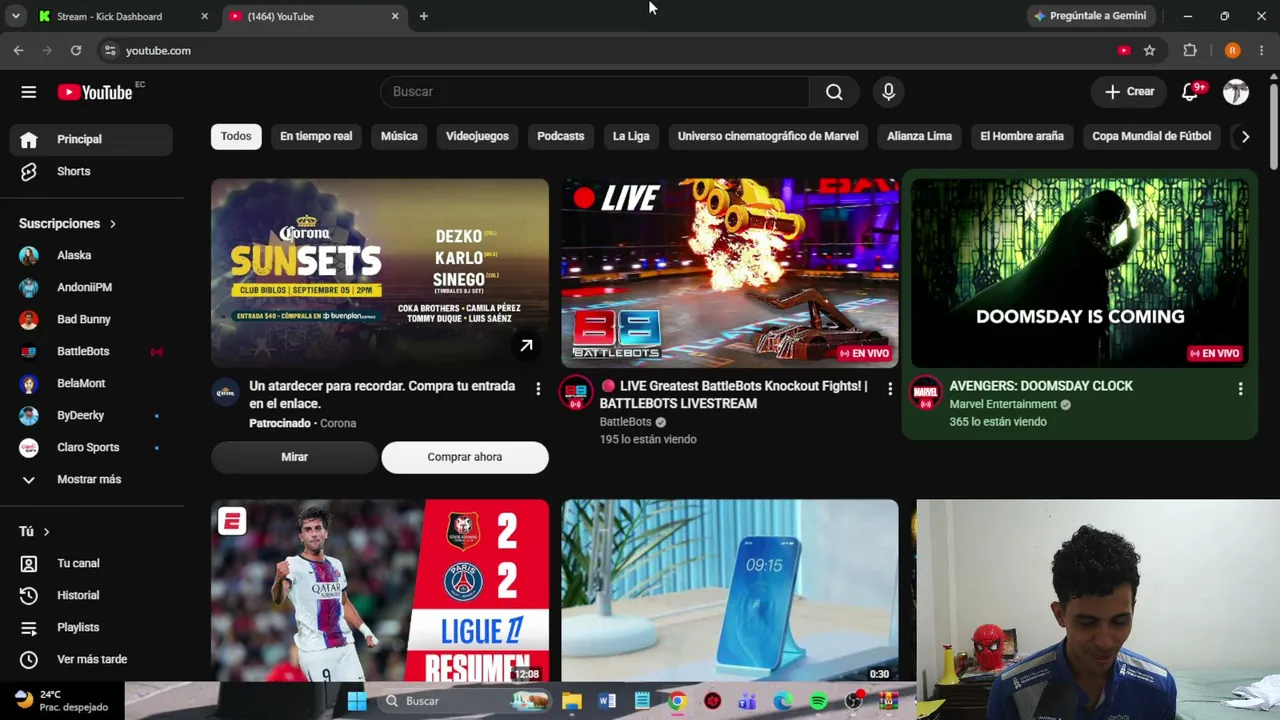Expand the Suscripciones section

(x=68, y=223)
